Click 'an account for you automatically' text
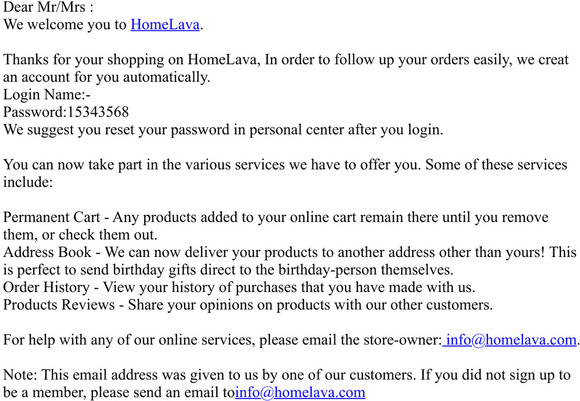Viewport: 580px width, 401px height. (x=107, y=77)
